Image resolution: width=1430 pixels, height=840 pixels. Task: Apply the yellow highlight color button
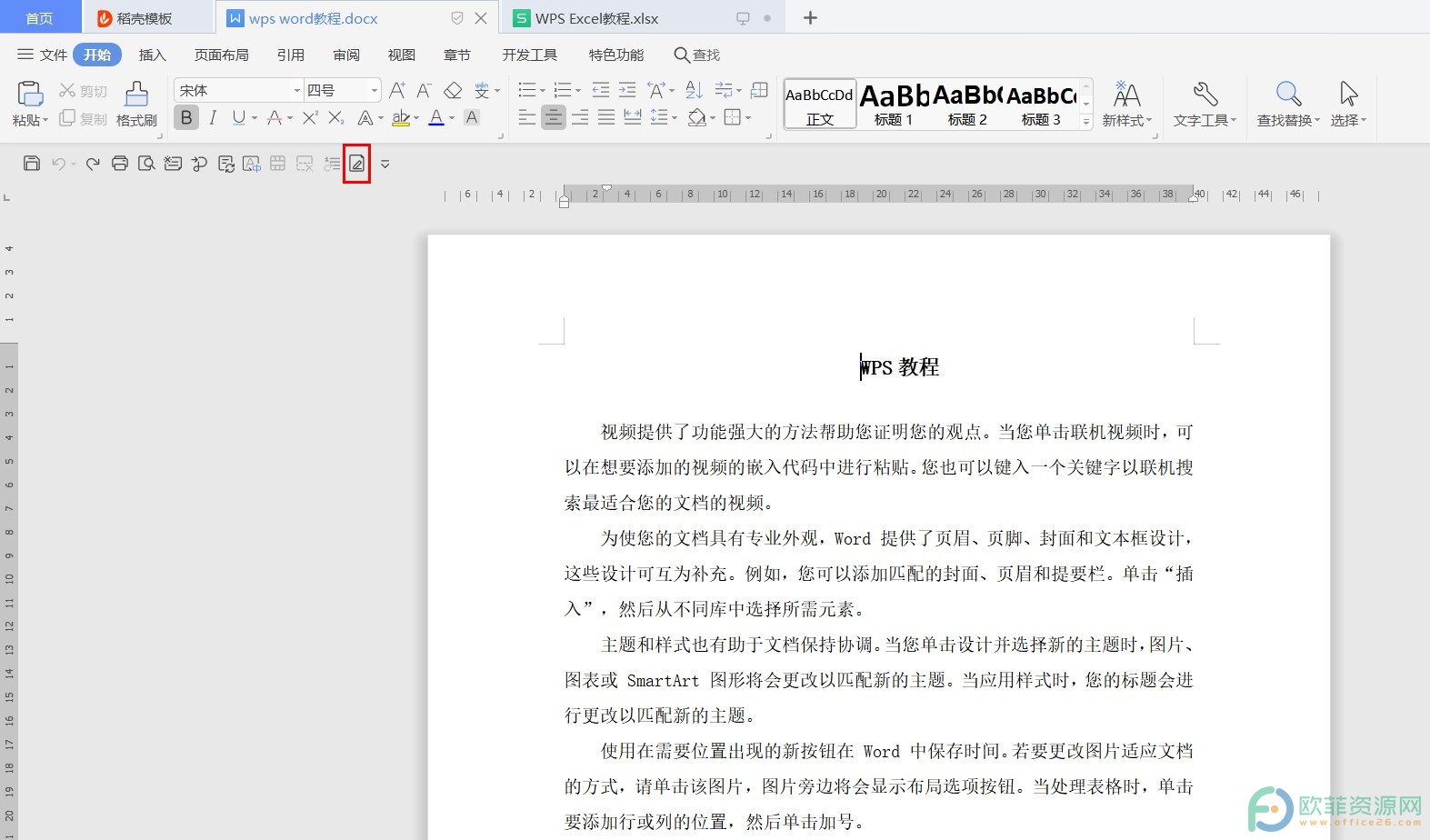pyautogui.click(x=401, y=117)
